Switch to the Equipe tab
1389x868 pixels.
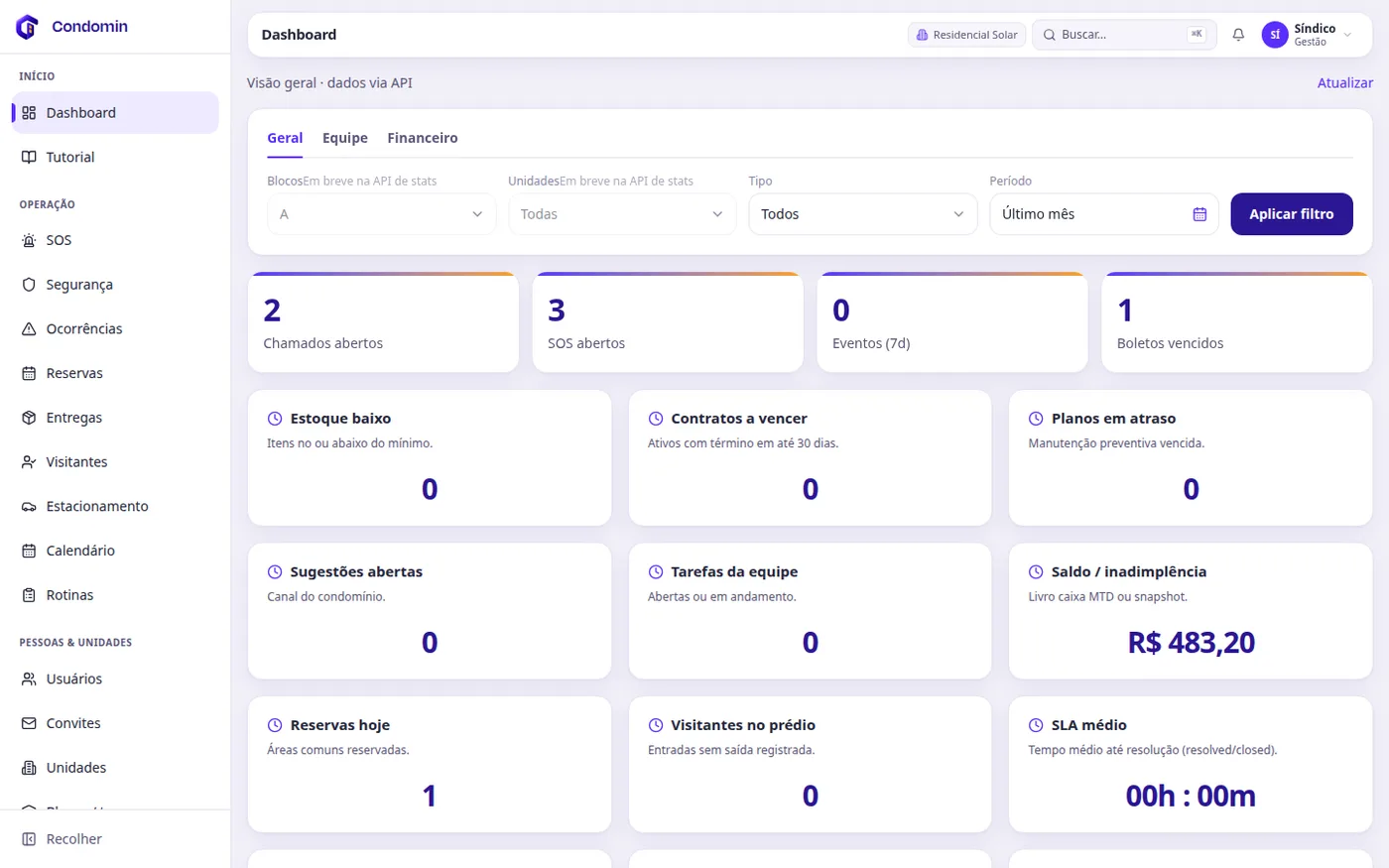point(345,138)
